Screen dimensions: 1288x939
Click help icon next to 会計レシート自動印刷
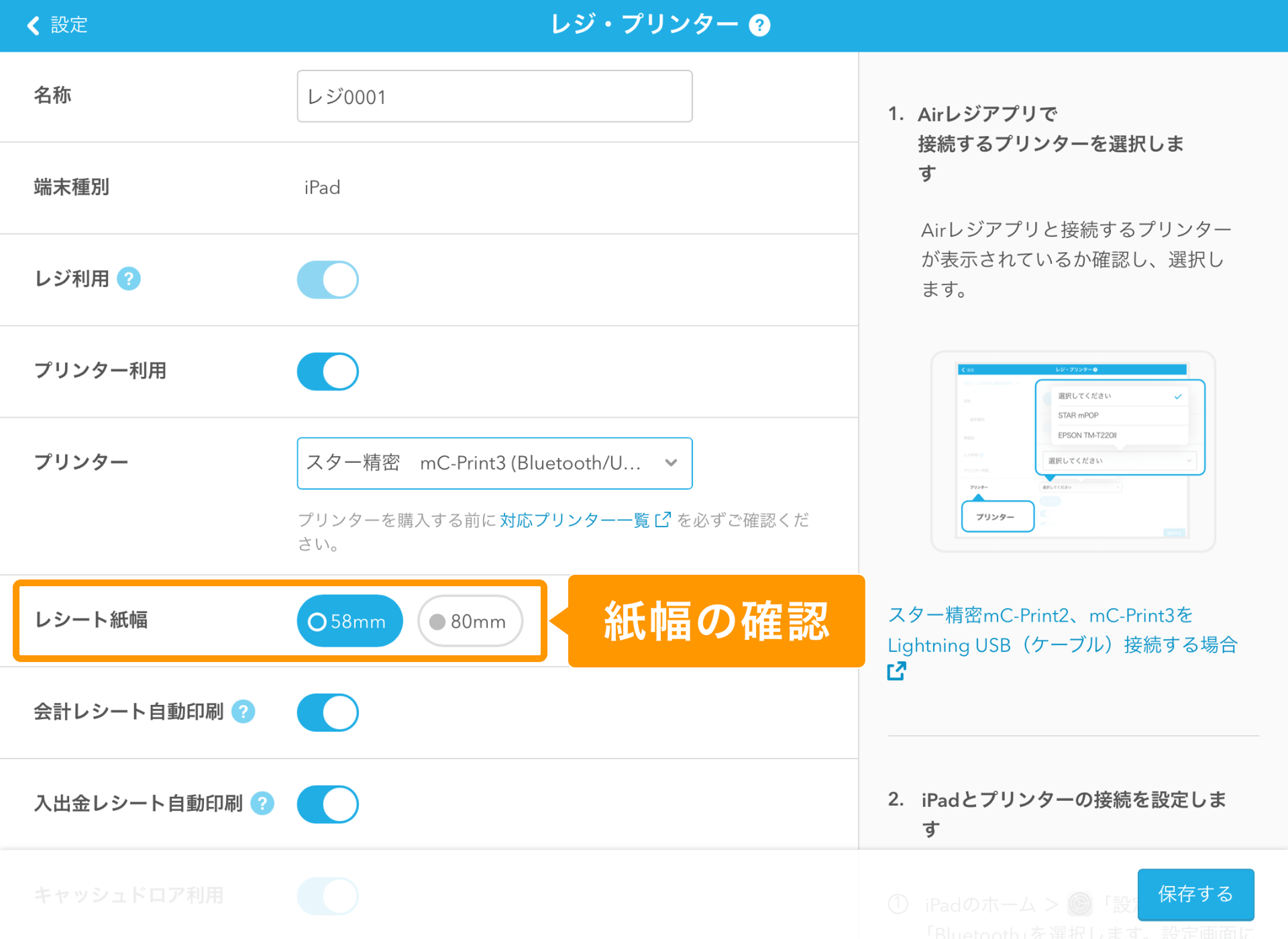click(244, 712)
